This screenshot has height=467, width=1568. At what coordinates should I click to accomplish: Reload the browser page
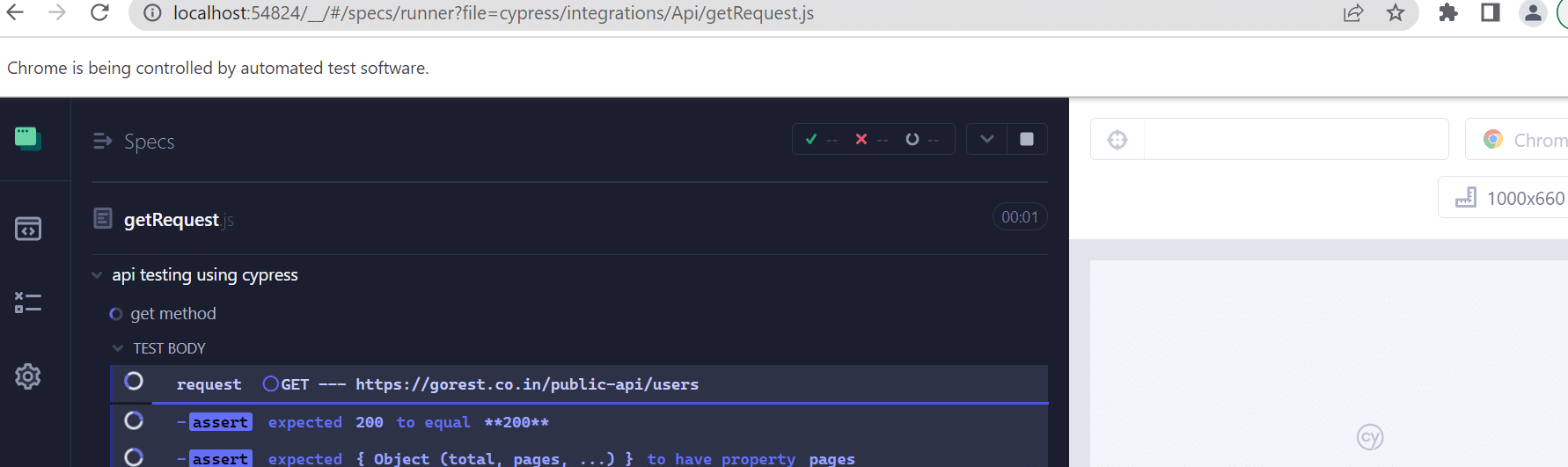(100, 13)
